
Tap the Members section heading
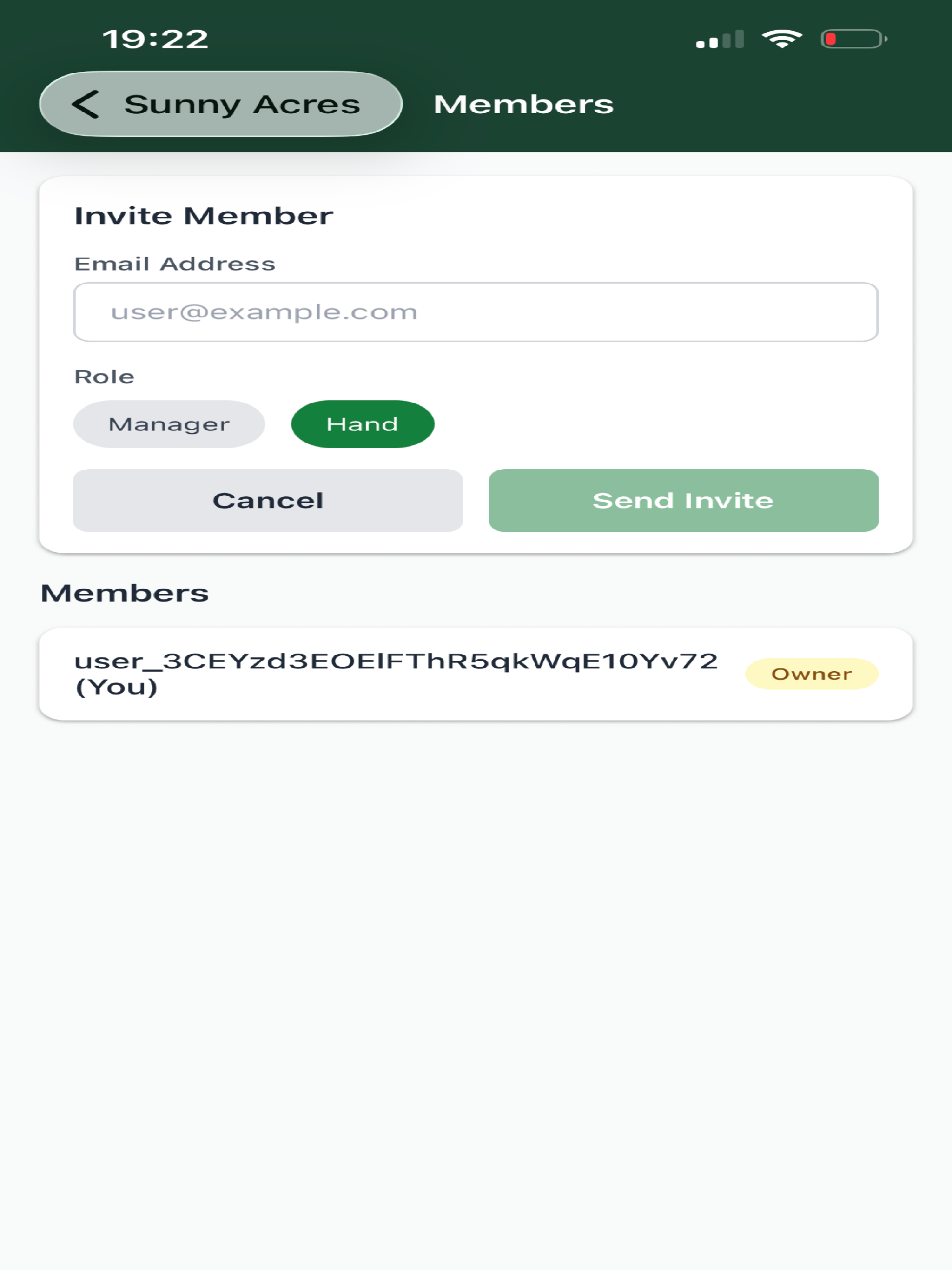click(125, 593)
